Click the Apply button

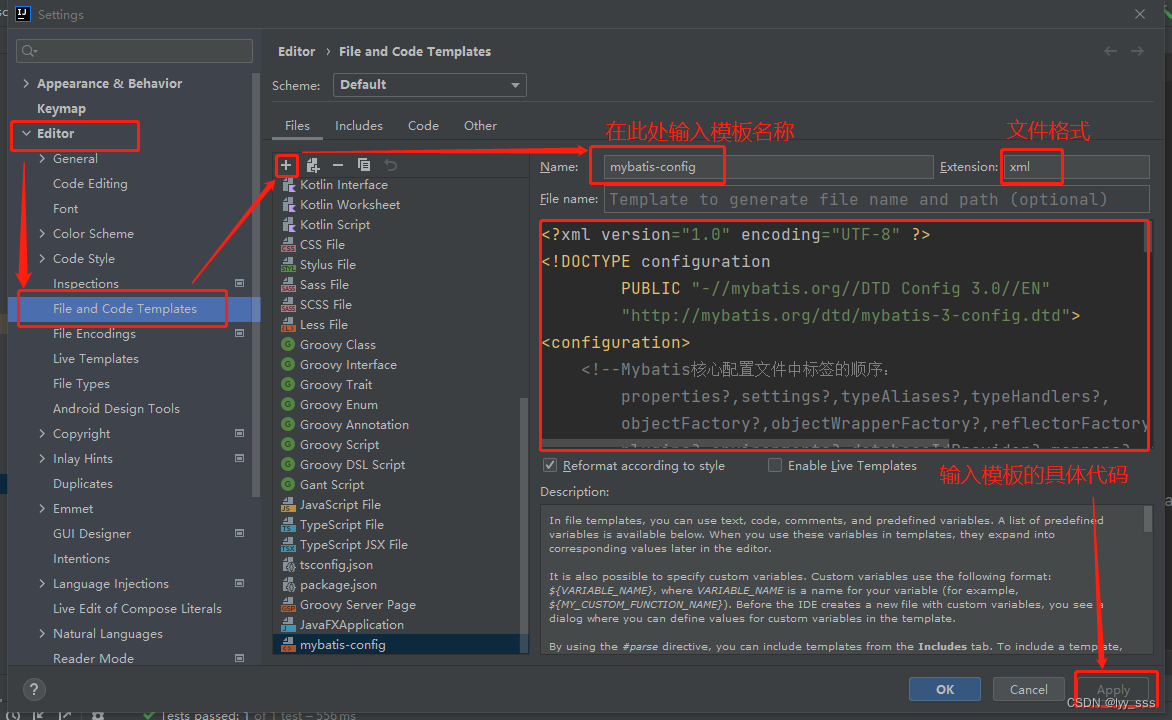coord(1113,689)
